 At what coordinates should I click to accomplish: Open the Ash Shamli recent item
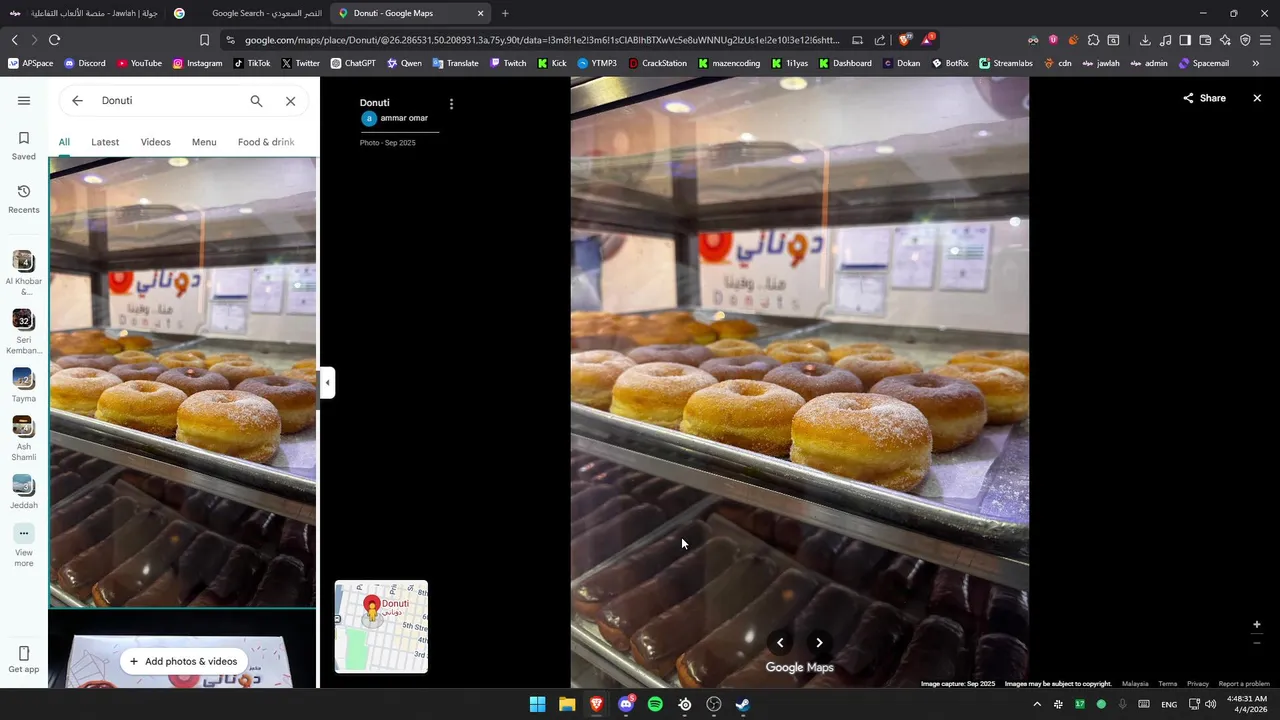coord(24,439)
